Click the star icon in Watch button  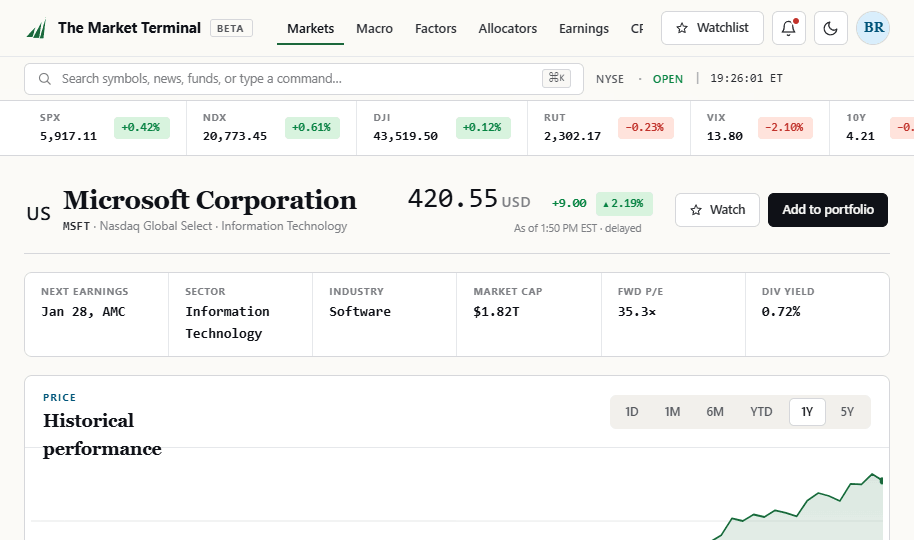pyautogui.click(x=696, y=210)
